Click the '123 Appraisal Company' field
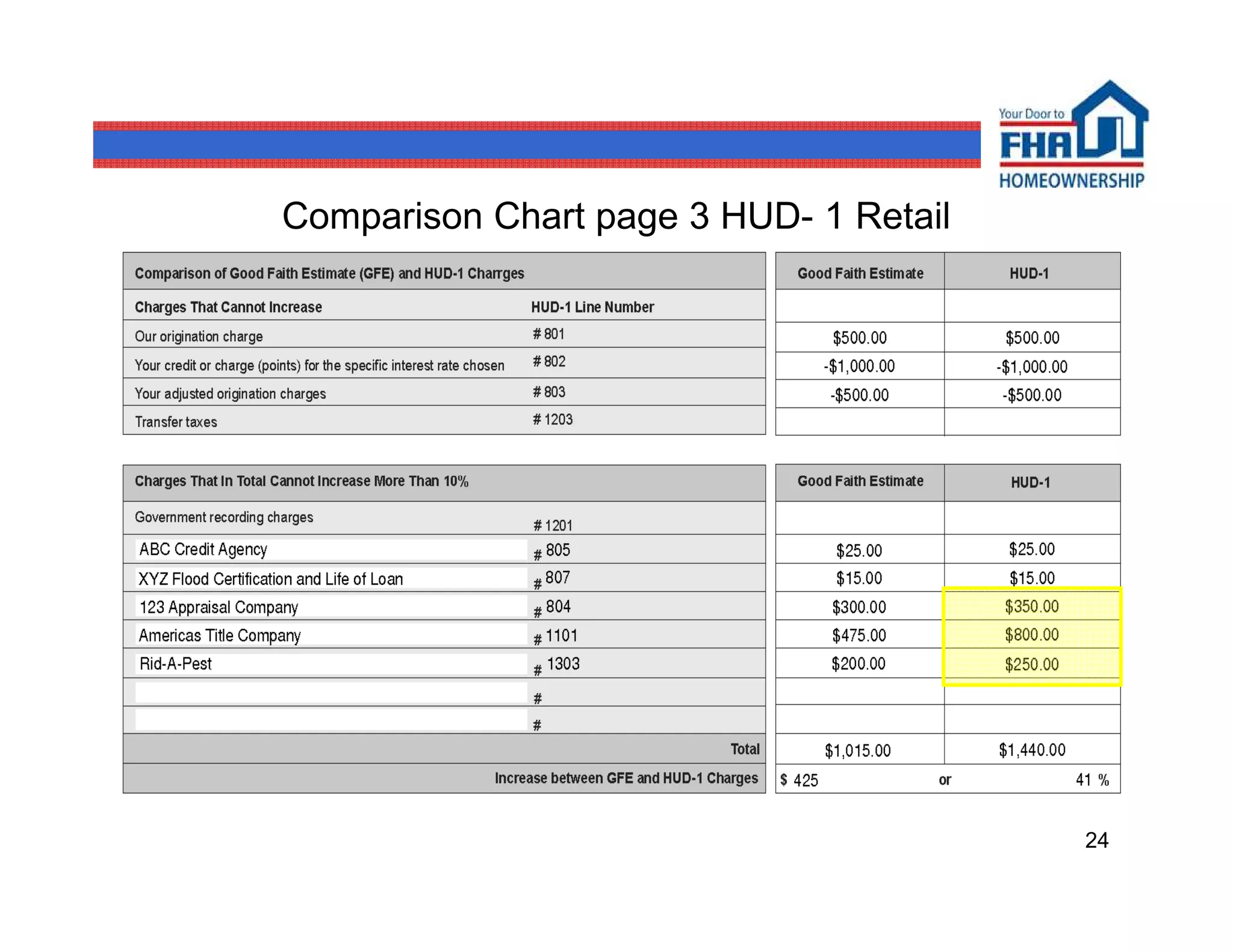Viewport: 1233px width, 952px height. coord(331,607)
